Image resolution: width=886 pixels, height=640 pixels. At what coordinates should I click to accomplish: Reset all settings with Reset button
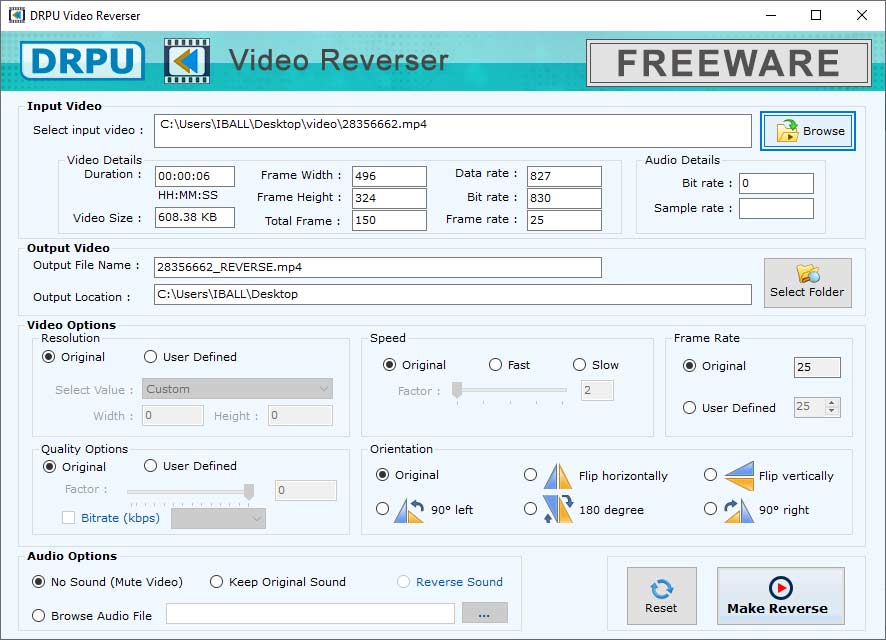[x=661, y=596]
